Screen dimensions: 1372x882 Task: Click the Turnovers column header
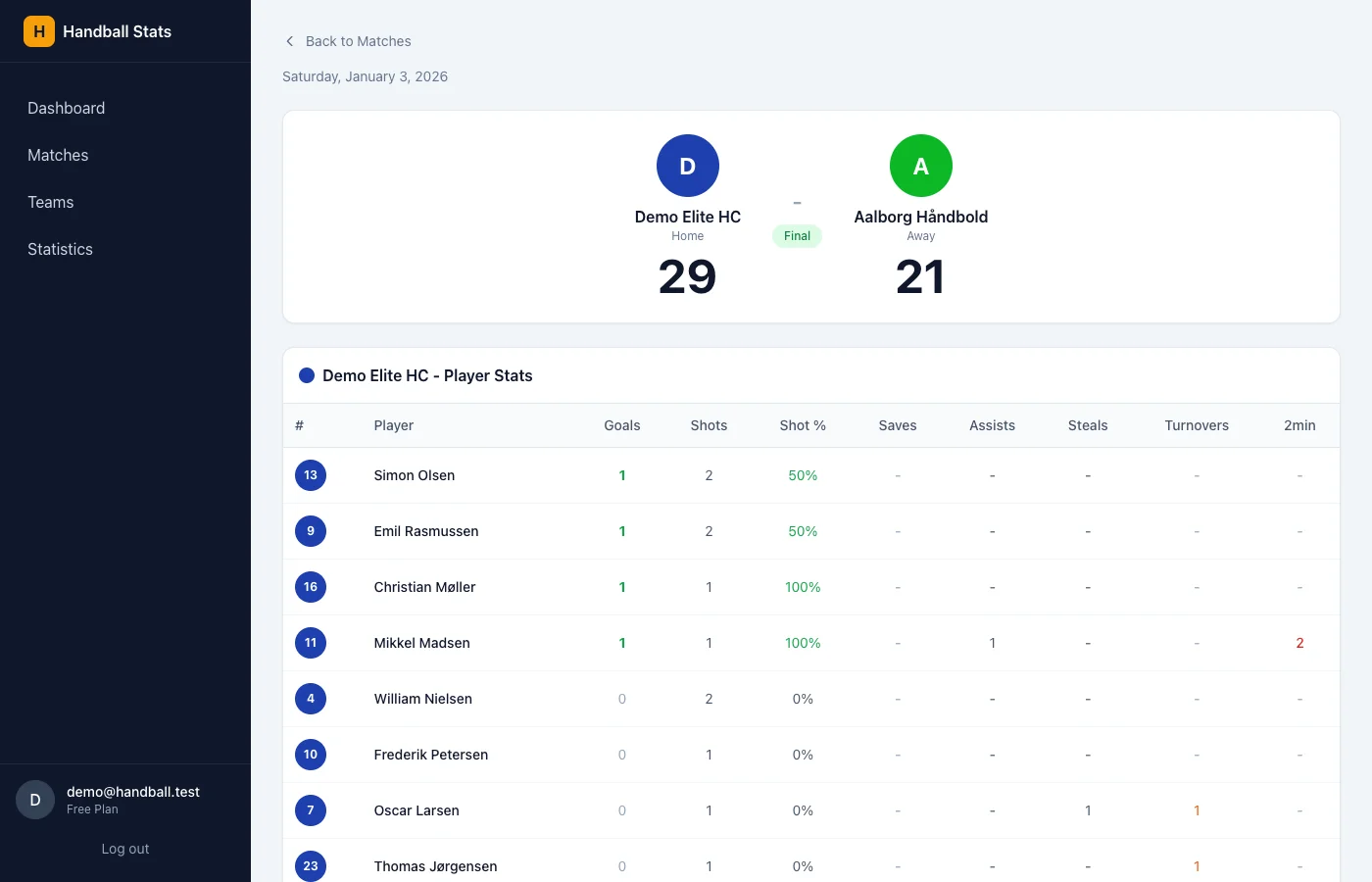1196,425
